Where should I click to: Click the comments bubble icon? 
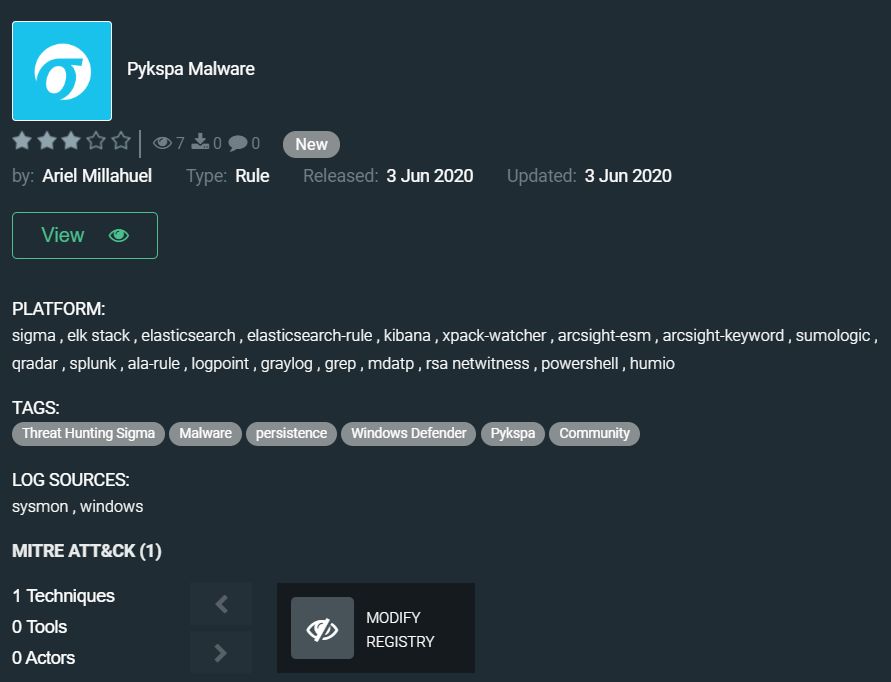(238, 143)
